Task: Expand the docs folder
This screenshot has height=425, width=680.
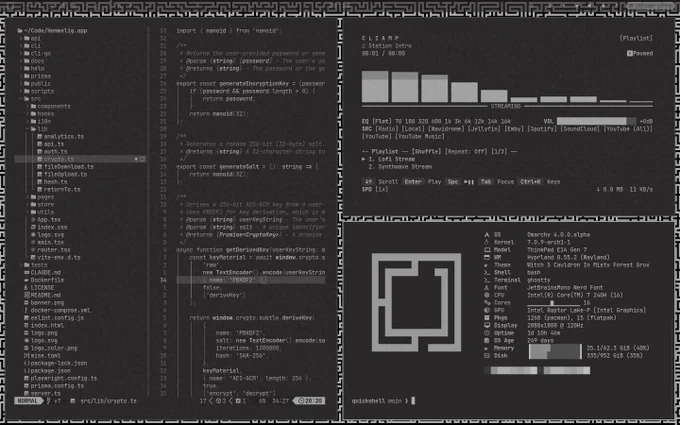Action: [x=21, y=61]
